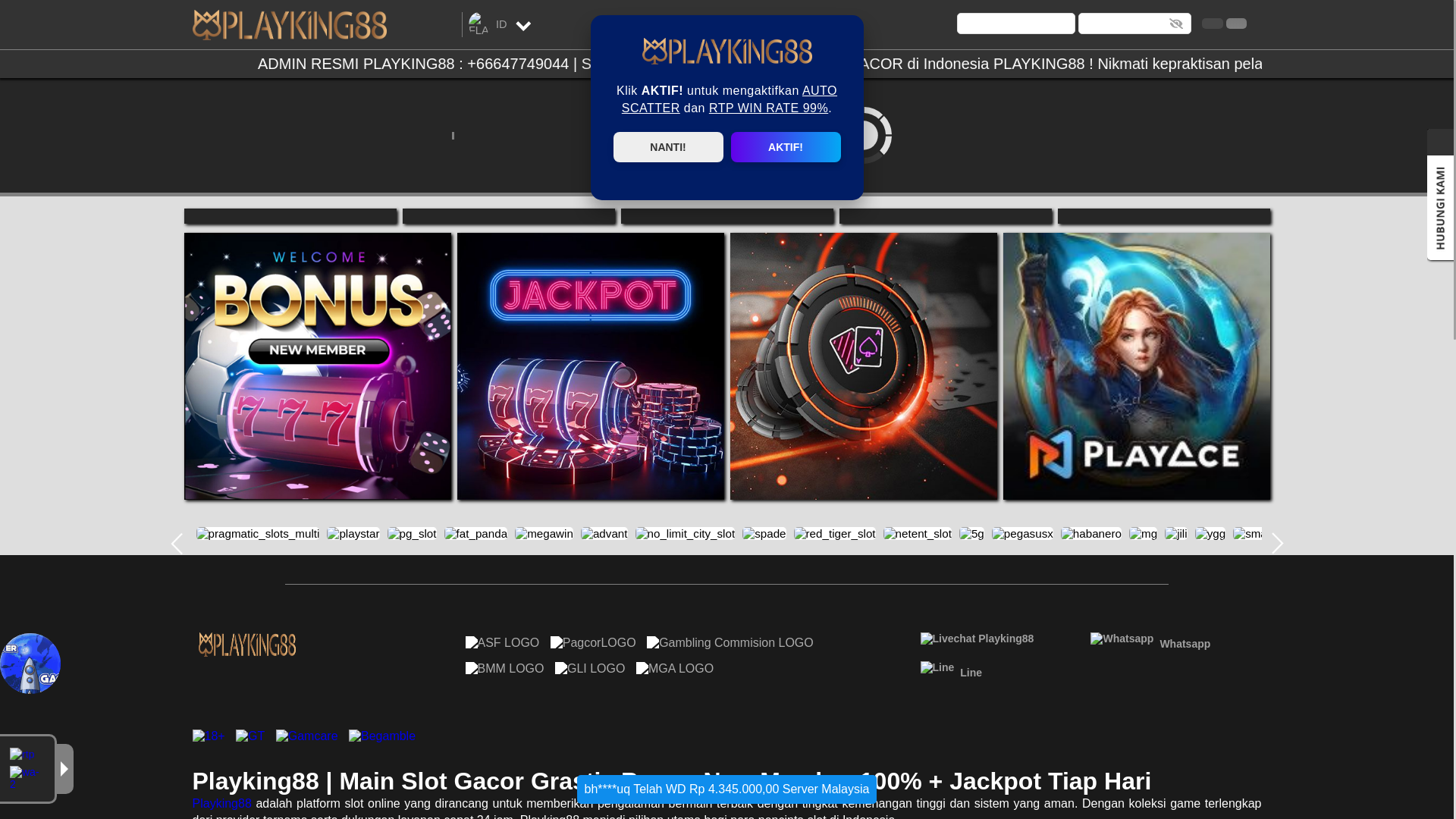Click the 18+ badge icon
This screenshot has height=819, width=1456.
pos(209,736)
